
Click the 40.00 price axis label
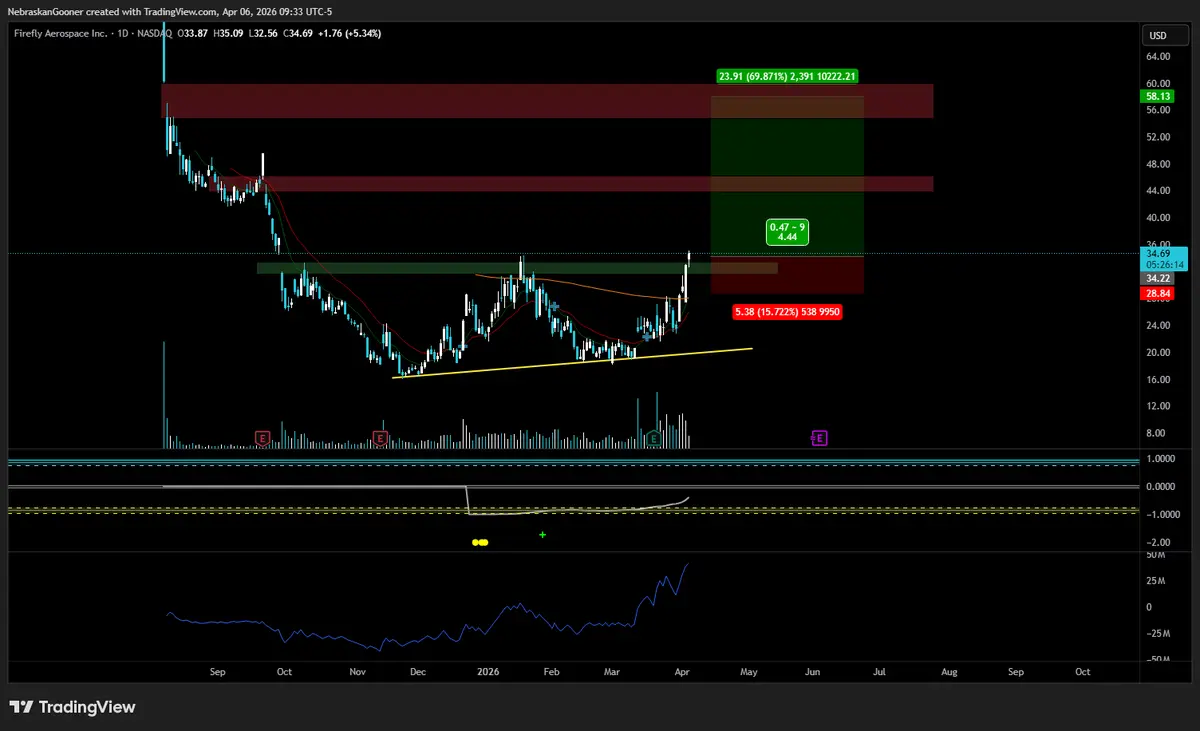click(1158, 218)
